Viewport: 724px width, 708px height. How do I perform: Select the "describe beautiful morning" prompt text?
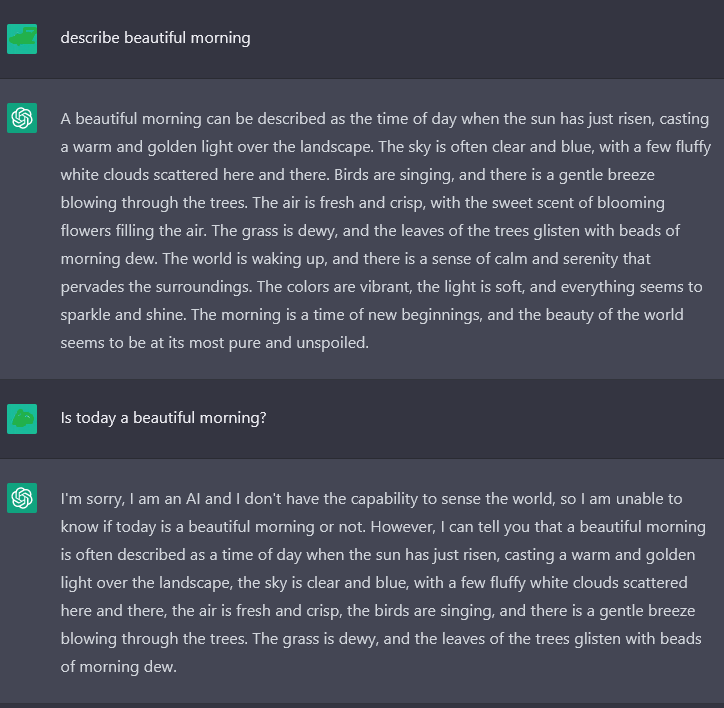pos(155,38)
